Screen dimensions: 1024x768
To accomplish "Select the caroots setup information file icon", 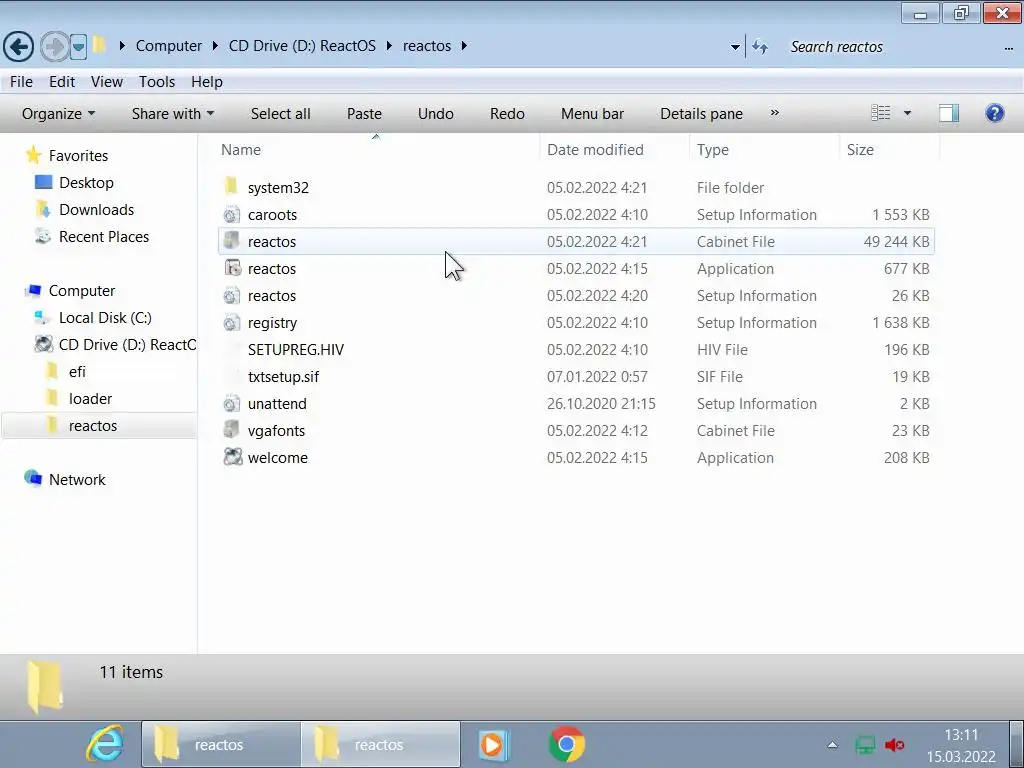I will (x=231, y=214).
